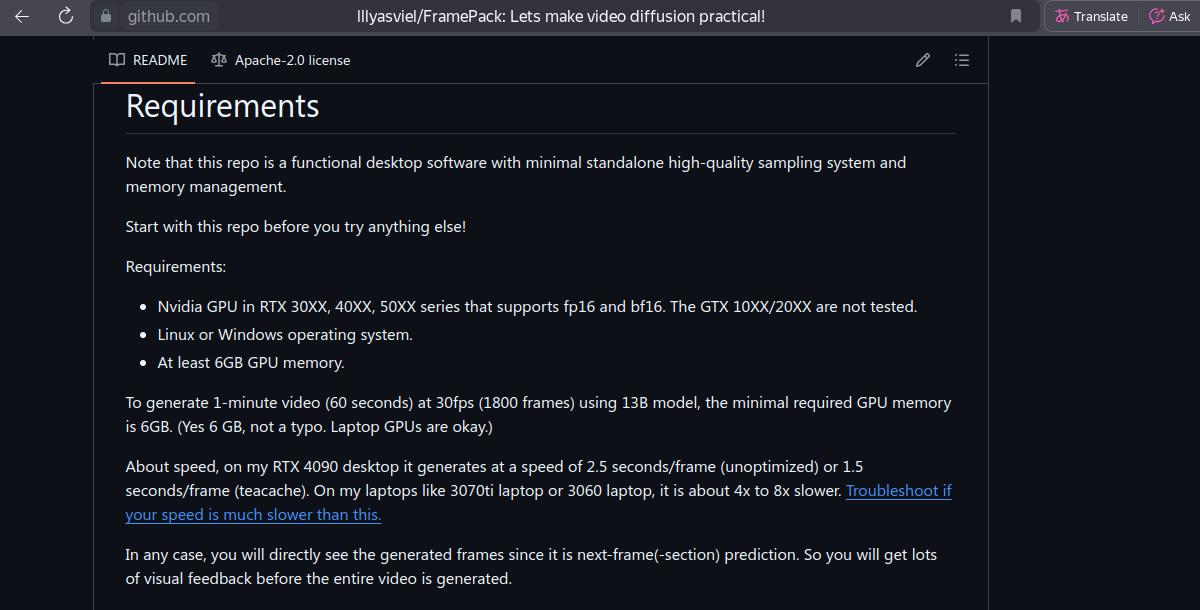Click the page title in the browser bar
The image size is (1200, 610).
[x=560, y=16]
